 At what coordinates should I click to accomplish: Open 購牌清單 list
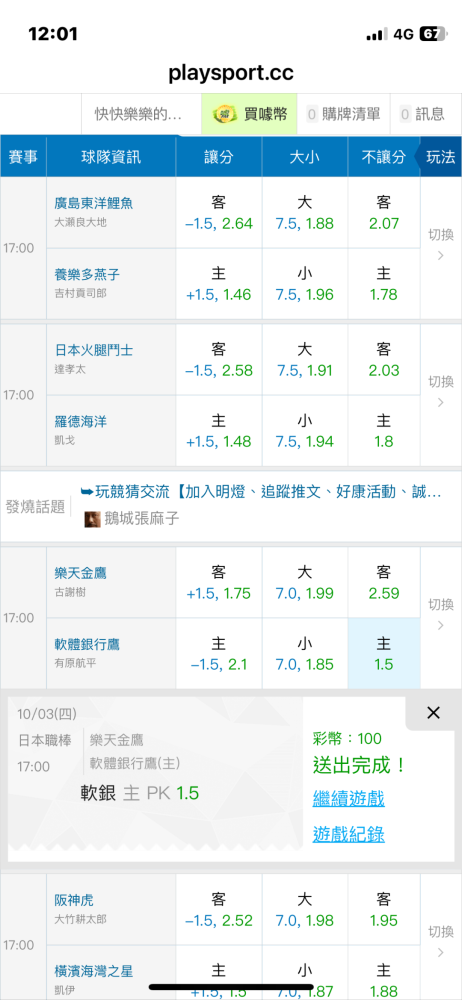[x=343, y=114]
